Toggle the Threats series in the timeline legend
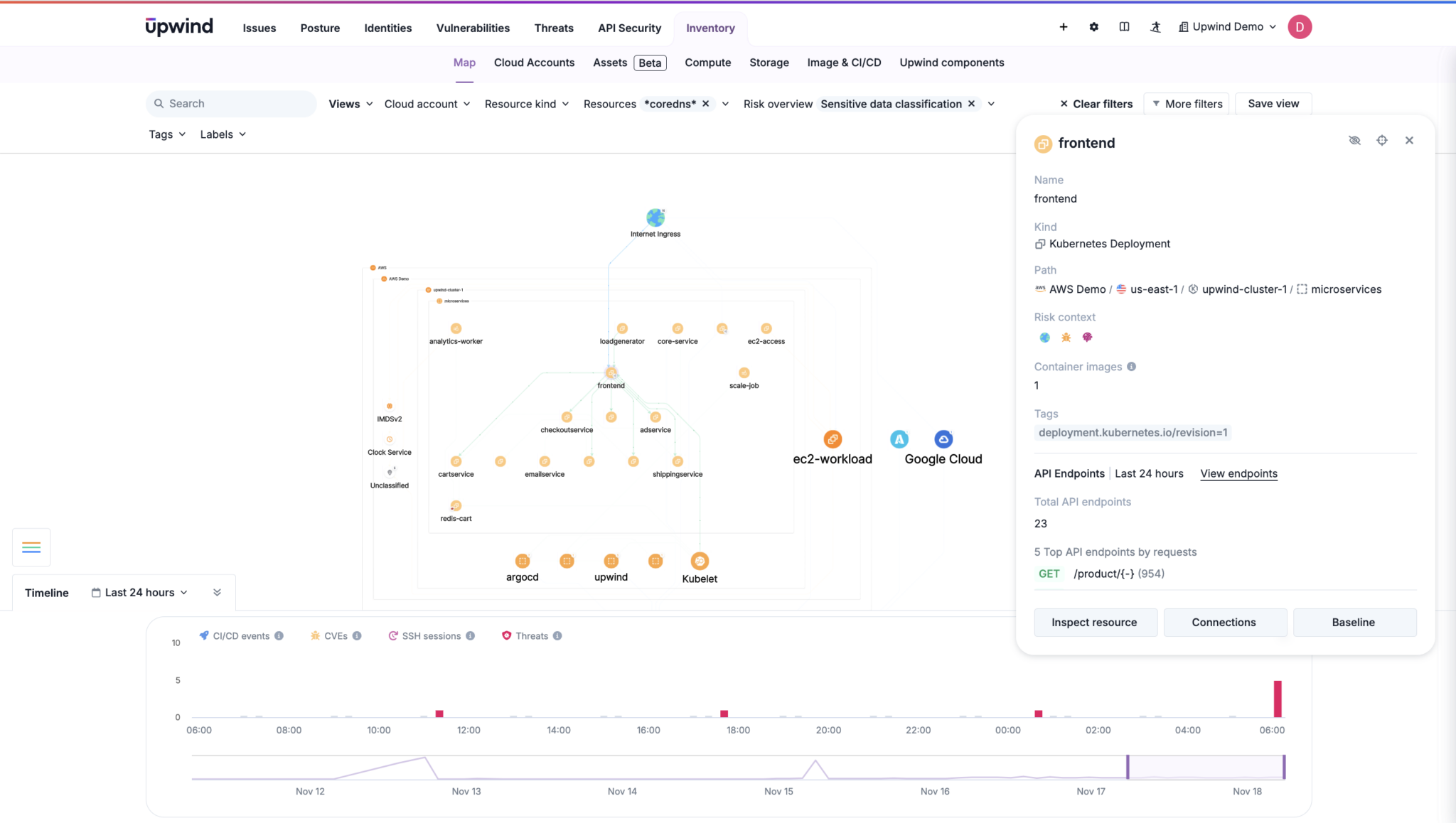Screen dimensions: 1456x823 pyautogui.click(x=531, y=636)
